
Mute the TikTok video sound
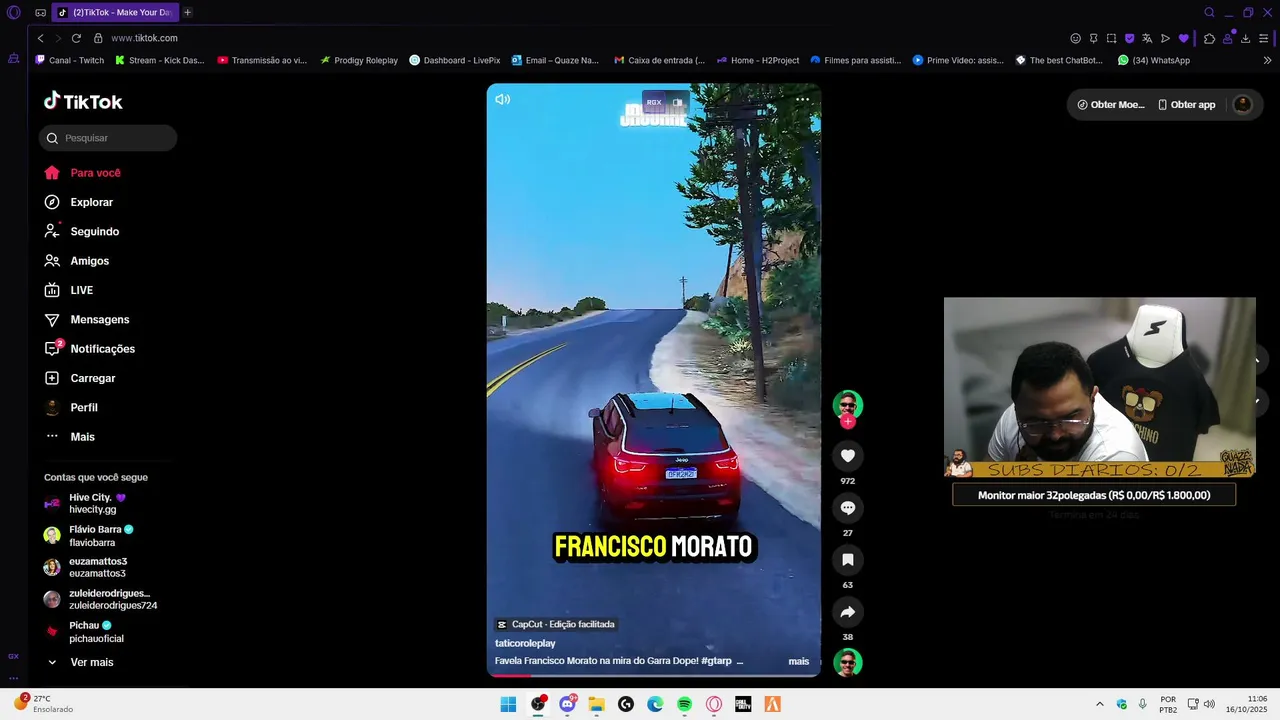pos(502,99)
